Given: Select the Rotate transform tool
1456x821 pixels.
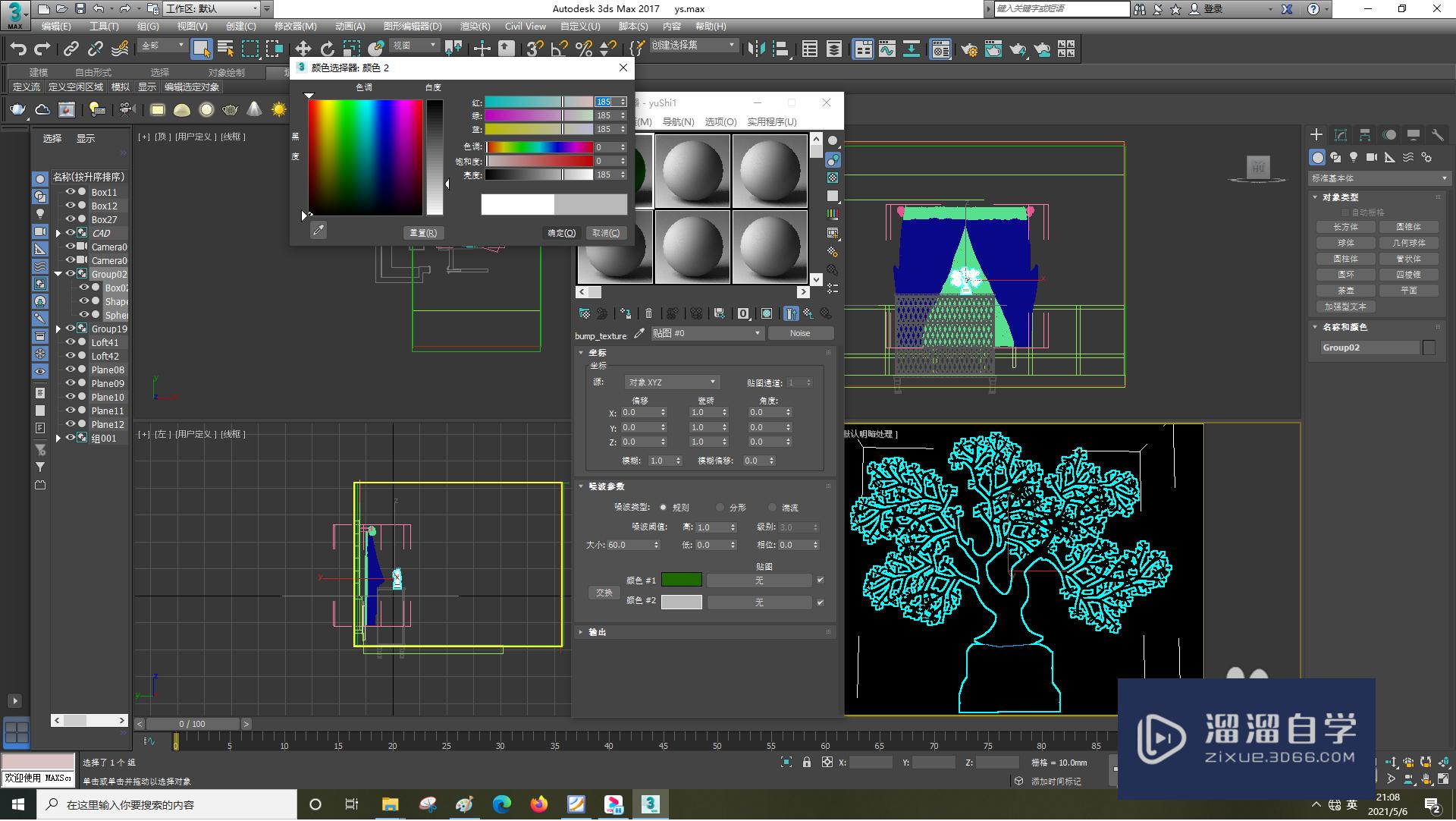Looking at the screenshot, I should click(327, 49).
